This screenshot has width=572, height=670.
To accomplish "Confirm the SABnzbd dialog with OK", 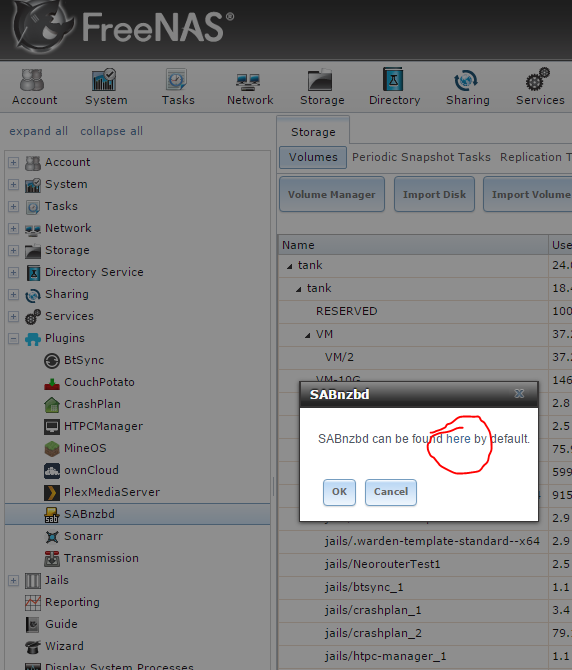I will (339, 492).
